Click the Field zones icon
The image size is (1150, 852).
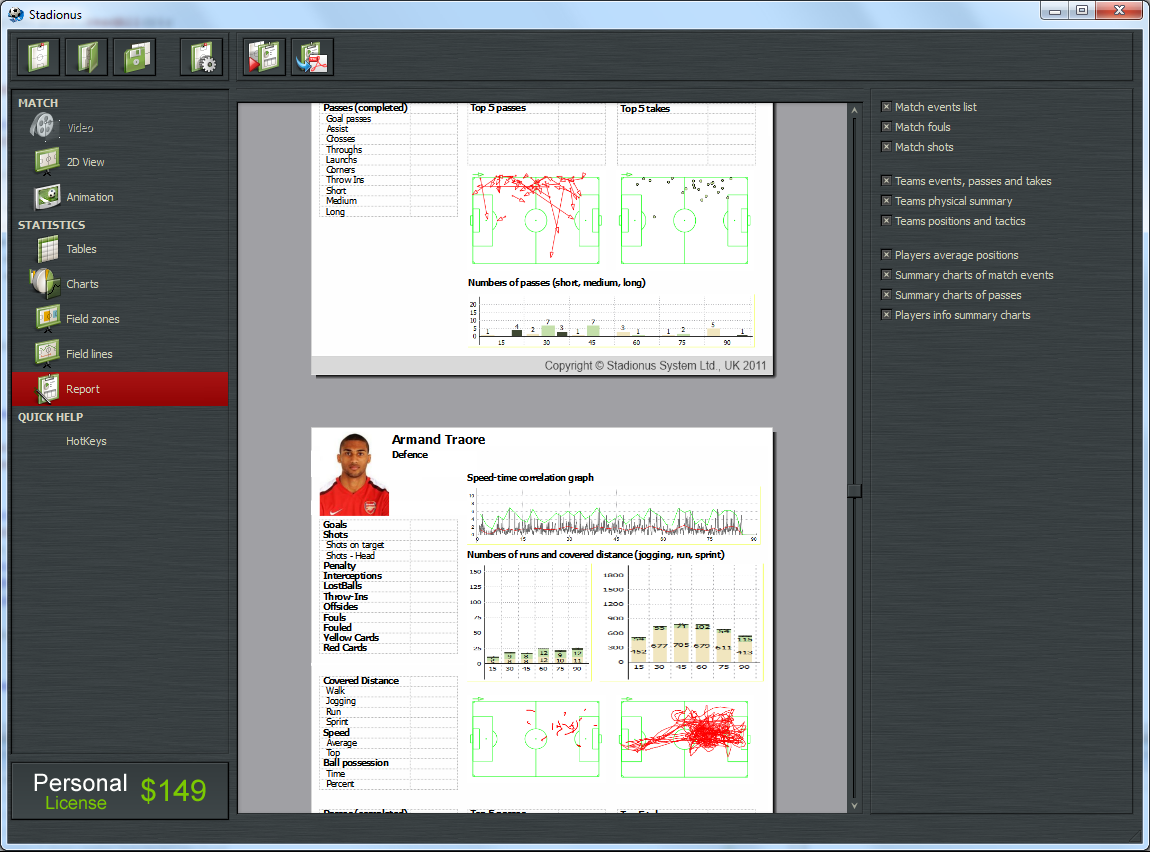[x=48, y=319]
